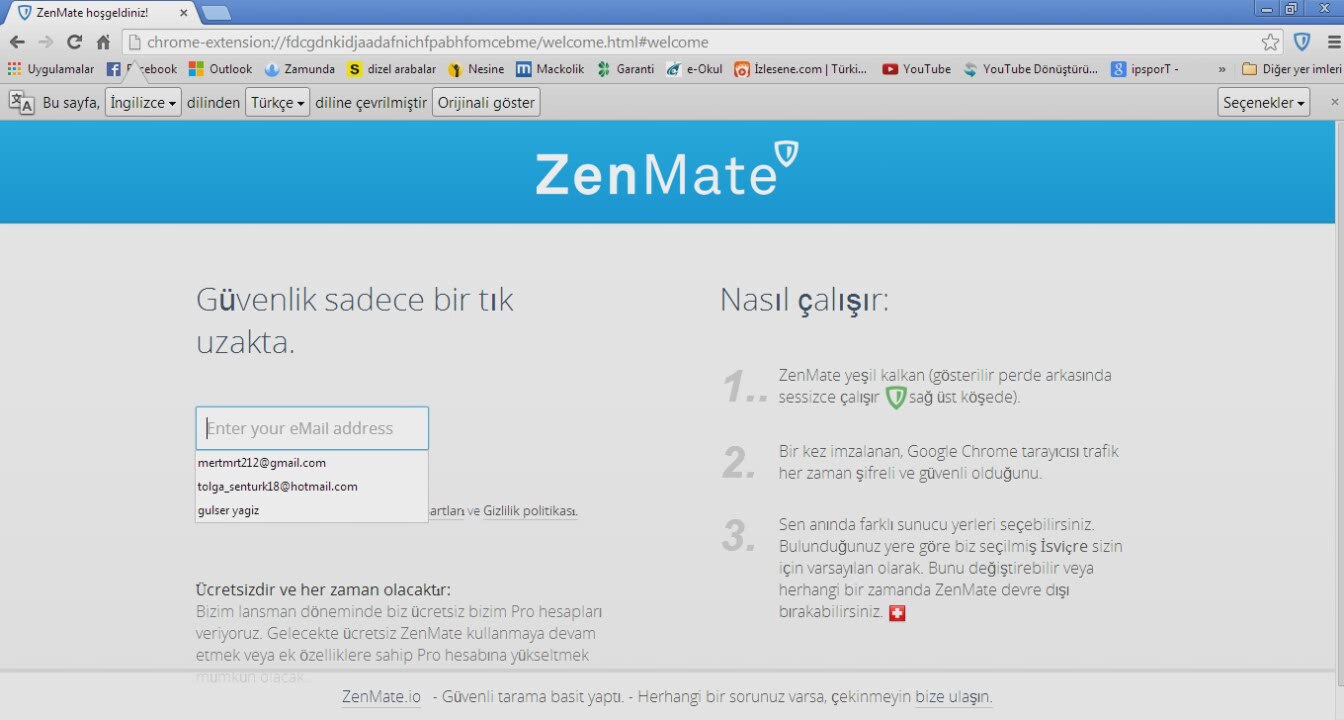
Task: Open the Garanti bookmark
Action: click(x=625, y=69)
